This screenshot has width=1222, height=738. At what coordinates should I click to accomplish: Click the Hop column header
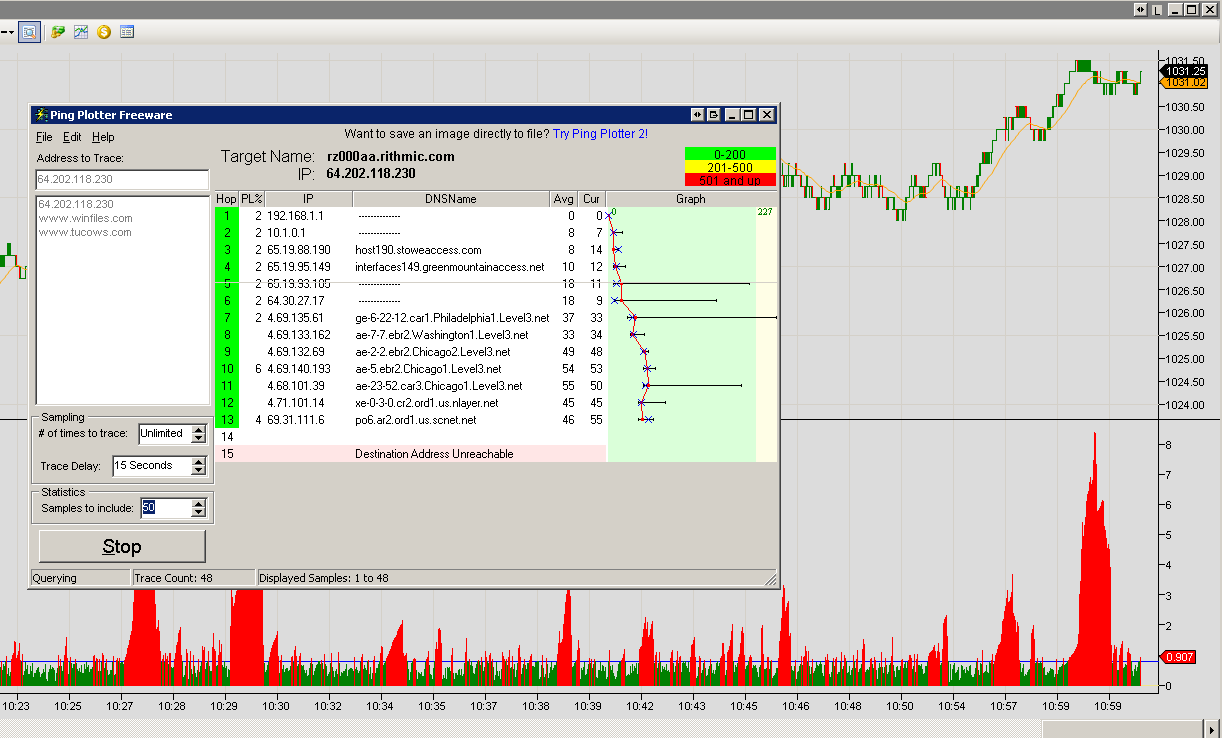click(226, 199)
